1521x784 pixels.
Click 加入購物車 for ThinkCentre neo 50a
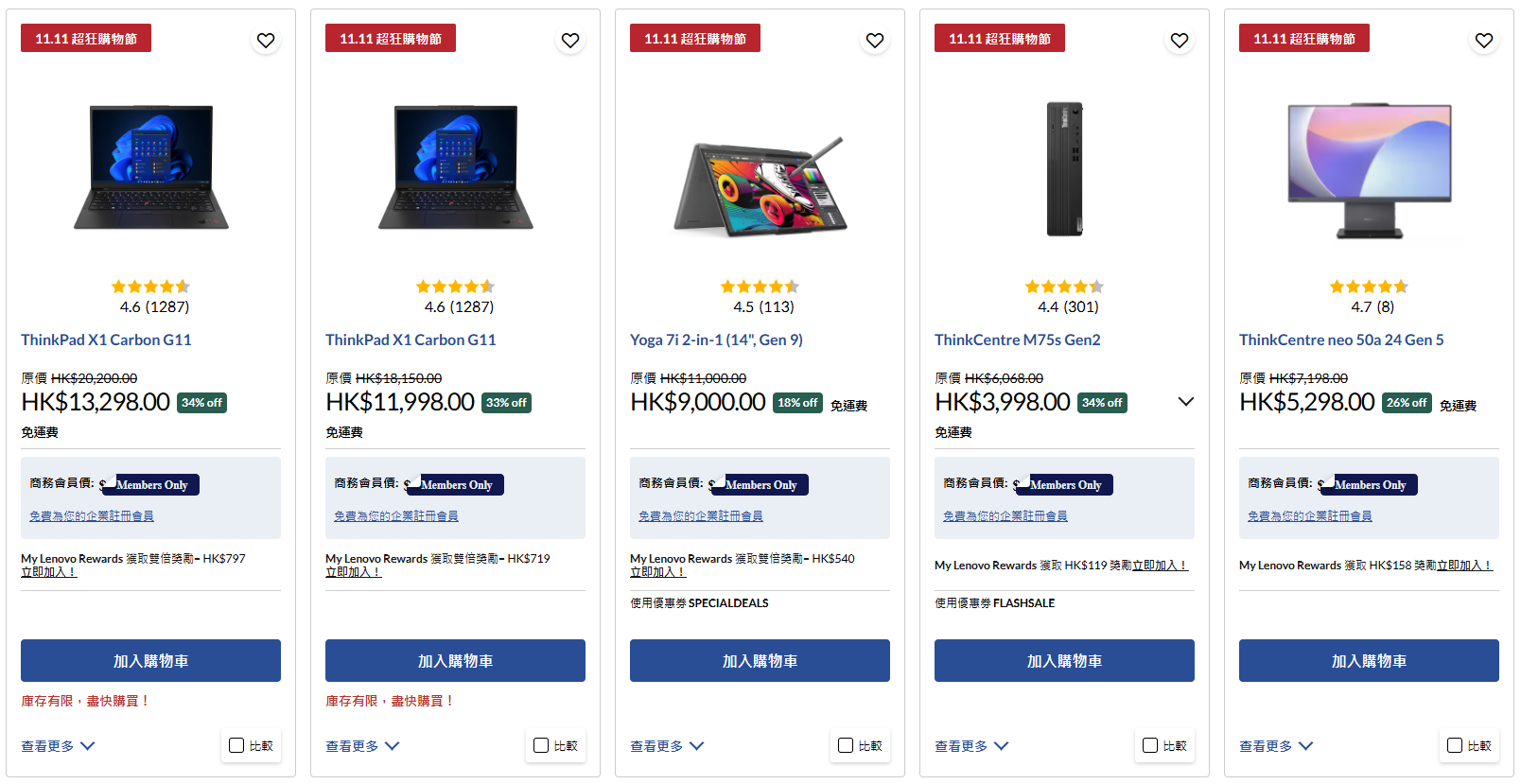(1369, 660)
